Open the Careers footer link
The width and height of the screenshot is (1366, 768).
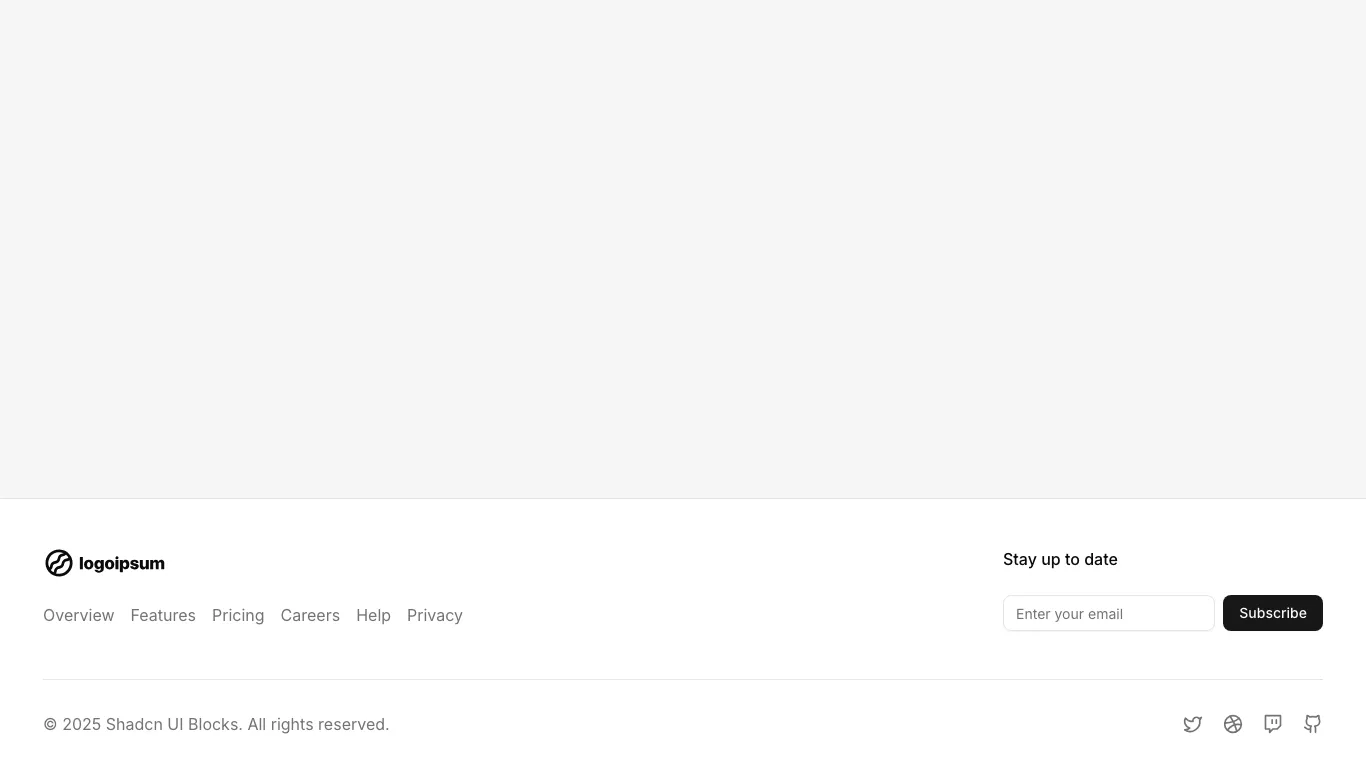(x=310, y=615)
